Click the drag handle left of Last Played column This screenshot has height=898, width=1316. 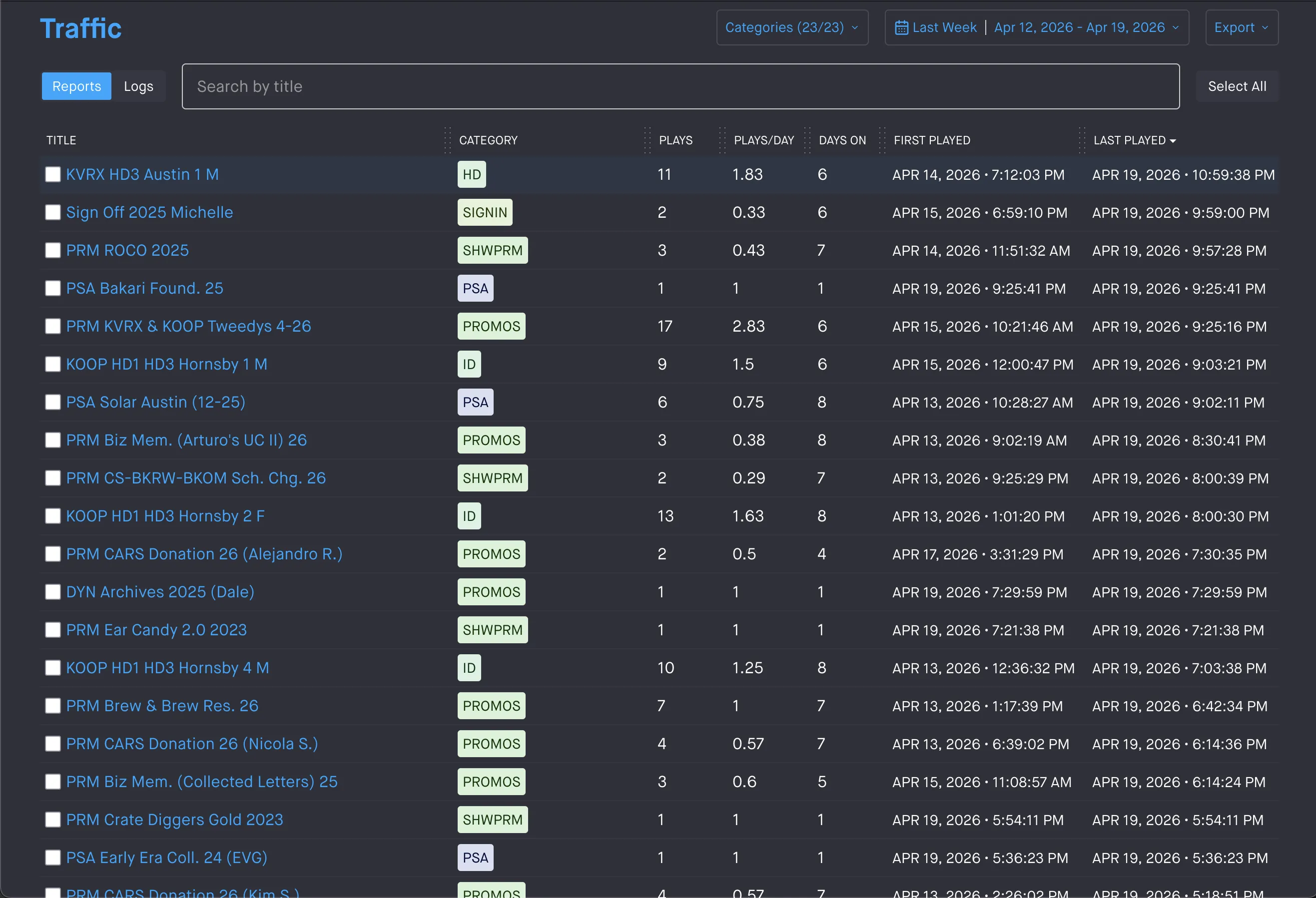point(1082,140)
